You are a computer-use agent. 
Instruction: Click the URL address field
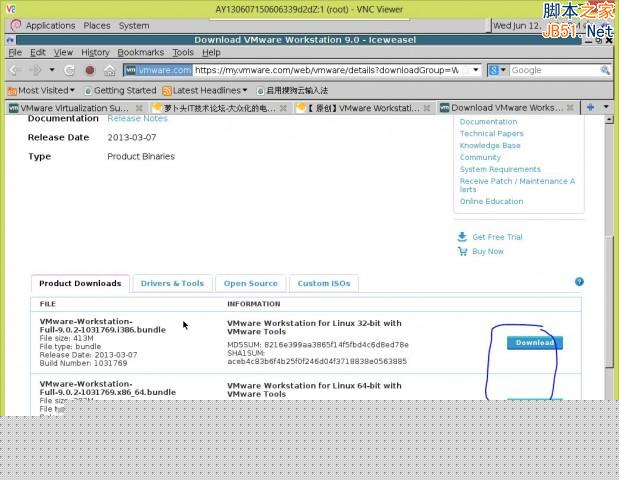(x=327, y=70)
